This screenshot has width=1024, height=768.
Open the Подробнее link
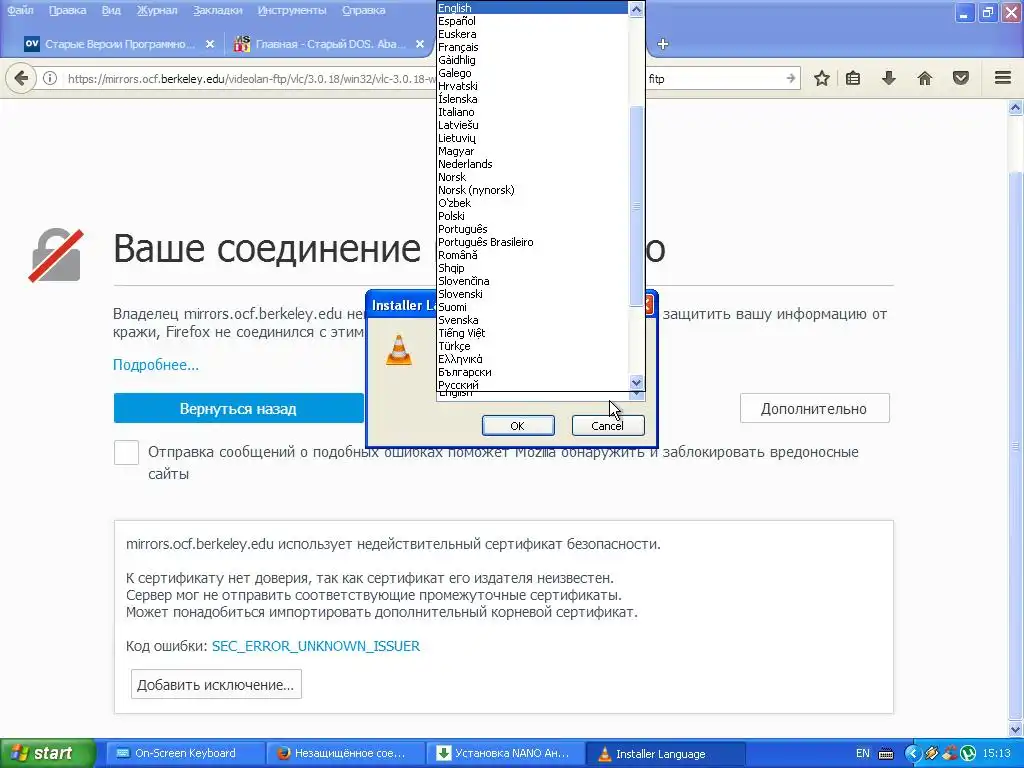[x=156, y=365]
